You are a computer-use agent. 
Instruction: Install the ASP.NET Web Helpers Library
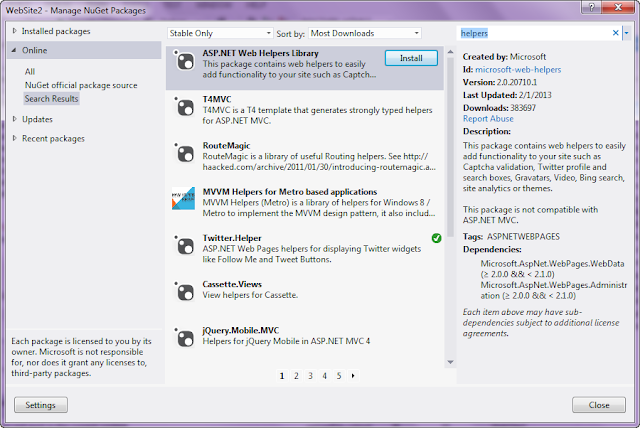411,58
